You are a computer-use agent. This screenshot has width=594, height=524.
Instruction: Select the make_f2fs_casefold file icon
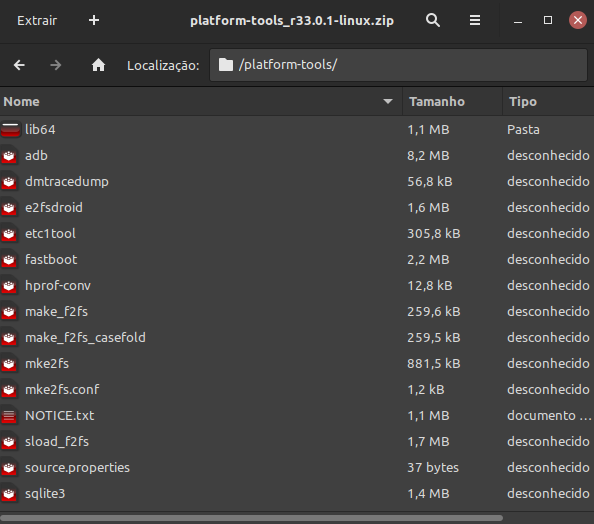point(9,338)
